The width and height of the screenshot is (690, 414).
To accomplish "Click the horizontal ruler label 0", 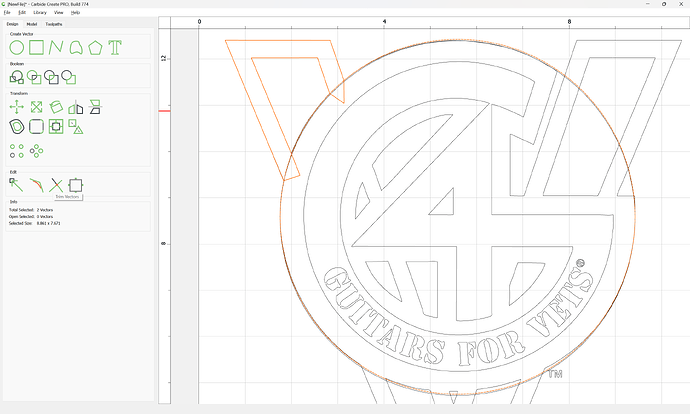I will tap(199, 22).
